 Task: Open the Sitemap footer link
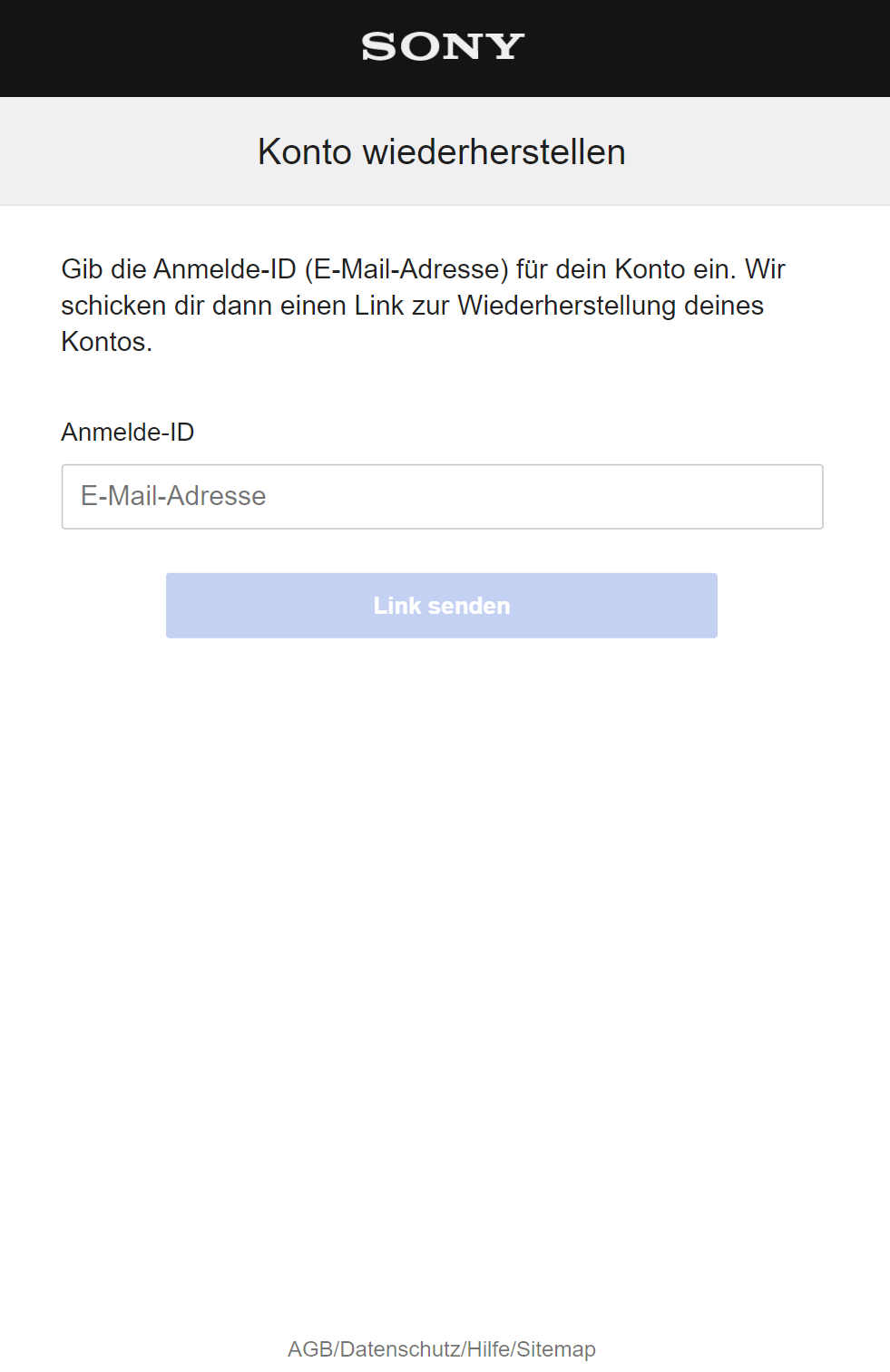tap(556, 1349)
